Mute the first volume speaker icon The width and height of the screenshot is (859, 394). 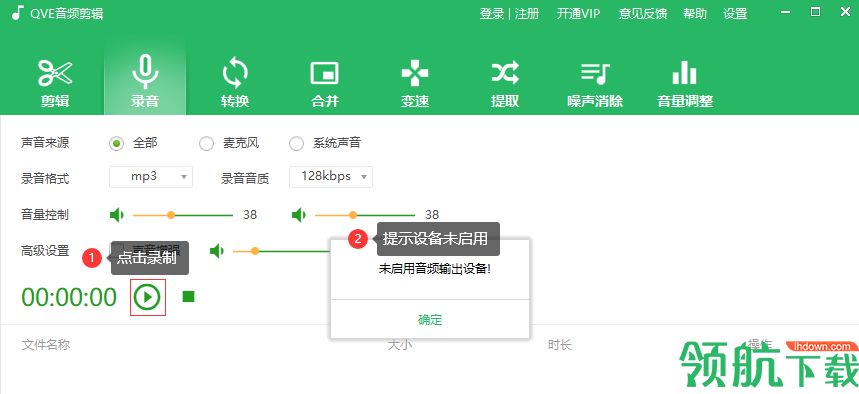(117, 215)
